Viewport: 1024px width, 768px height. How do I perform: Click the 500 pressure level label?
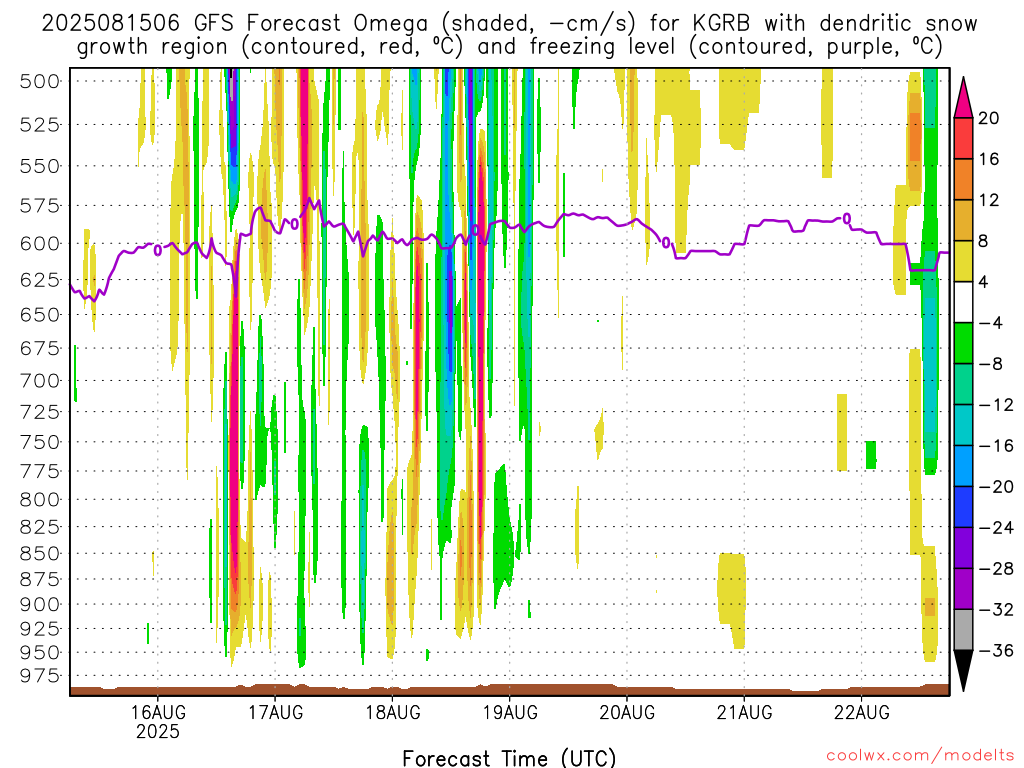click(x=40, y=82)
